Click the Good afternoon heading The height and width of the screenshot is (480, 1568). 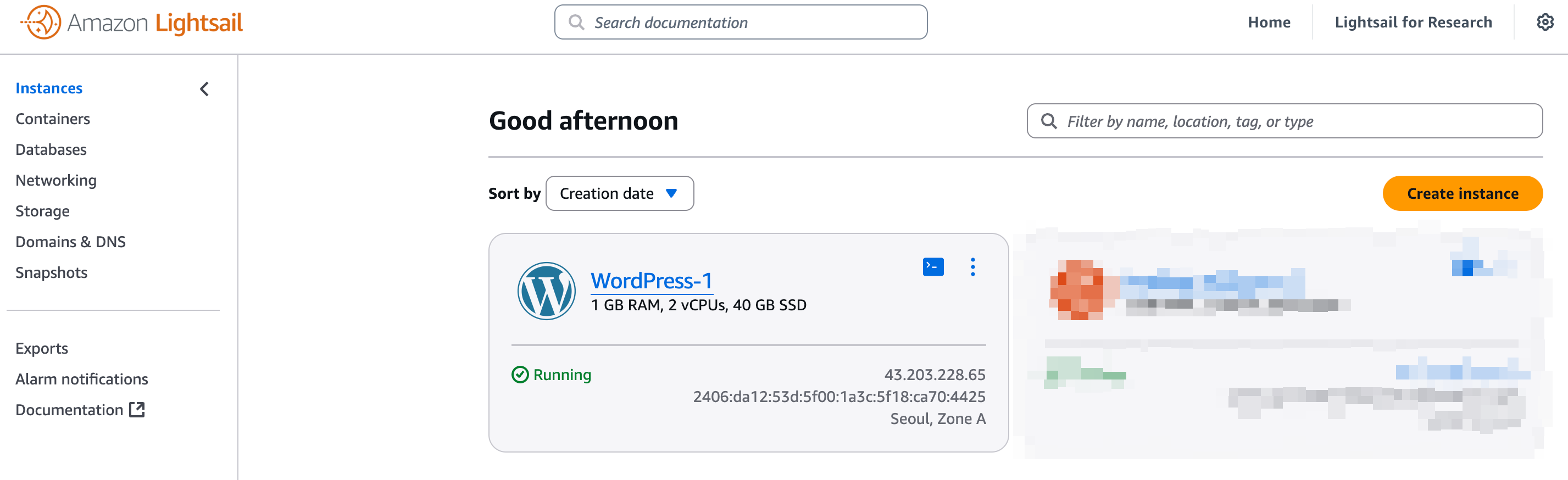point(583,120)
